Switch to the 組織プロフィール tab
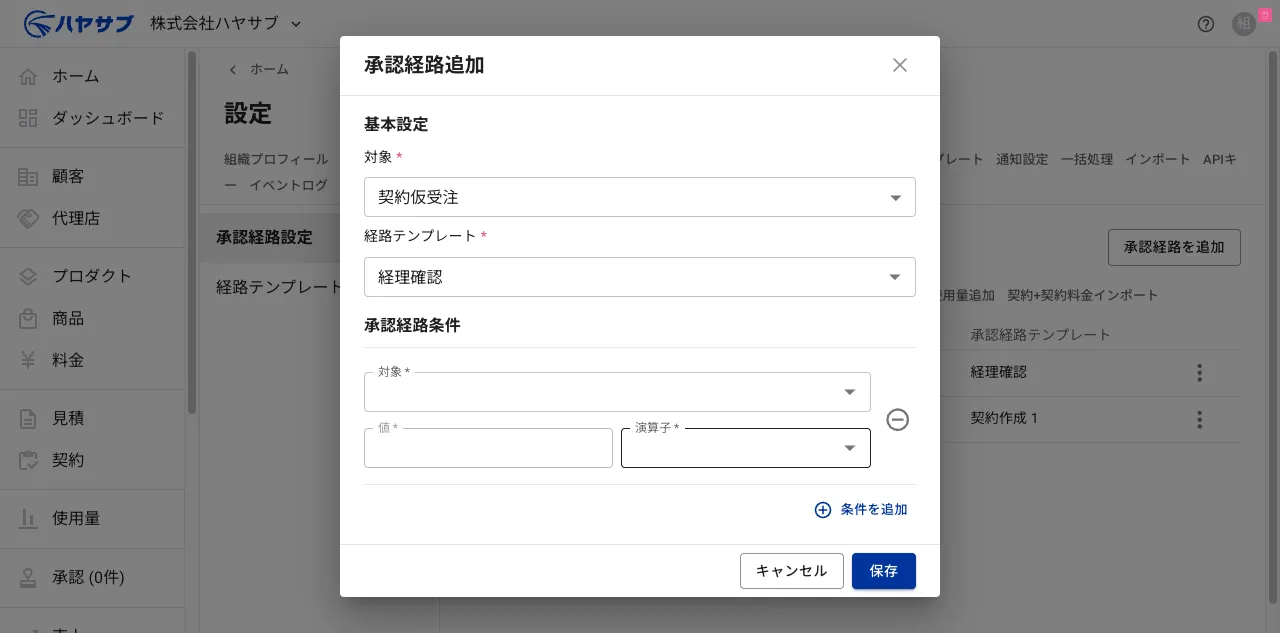This screenshot has width=1280, height=633. [276, 159]
